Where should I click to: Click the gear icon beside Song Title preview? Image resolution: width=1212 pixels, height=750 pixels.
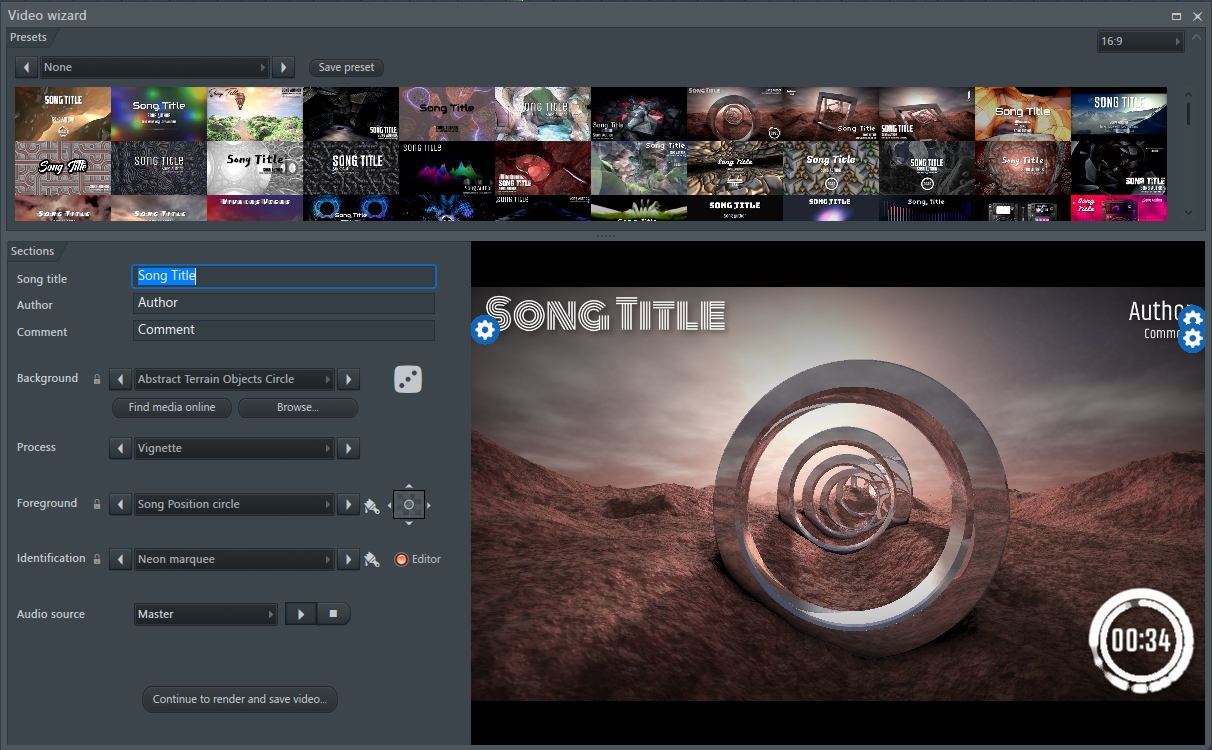point(485,330)
